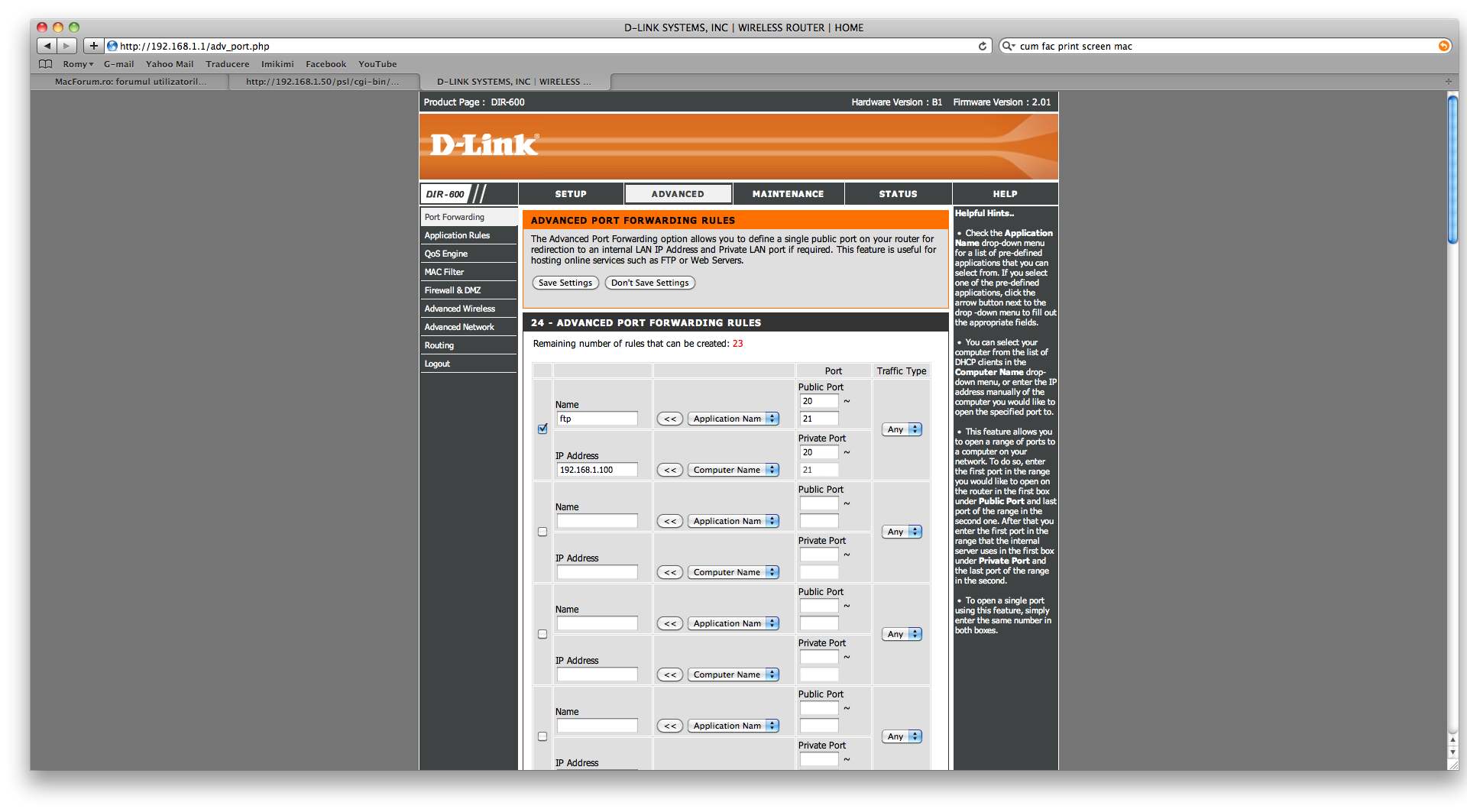Click the search field with 'cum fac print screen mac'
Viewport: 1467px width, 812px height.
coord(1226,46)
